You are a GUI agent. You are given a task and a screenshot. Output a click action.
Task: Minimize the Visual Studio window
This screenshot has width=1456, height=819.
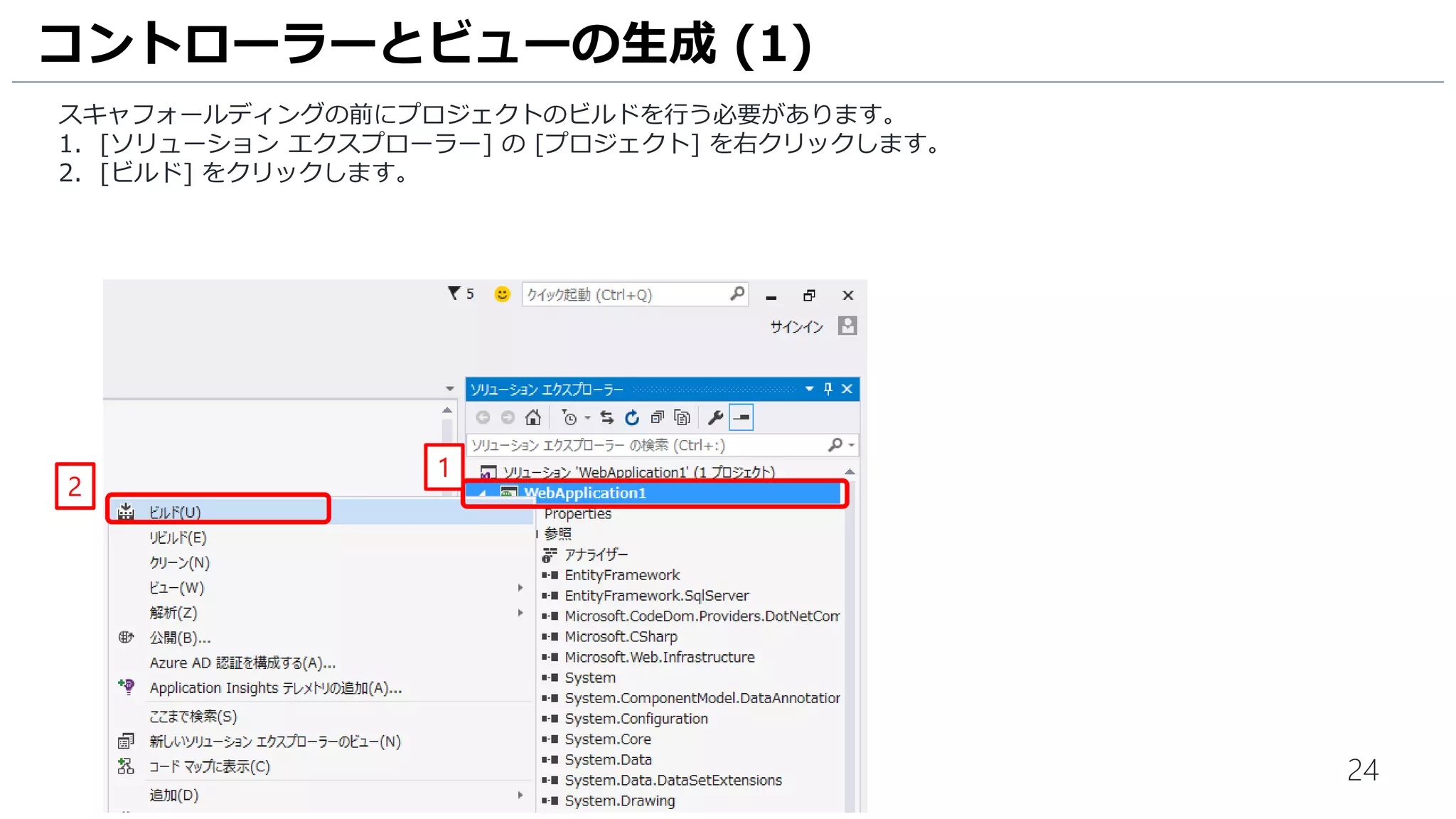pos(771,297)
